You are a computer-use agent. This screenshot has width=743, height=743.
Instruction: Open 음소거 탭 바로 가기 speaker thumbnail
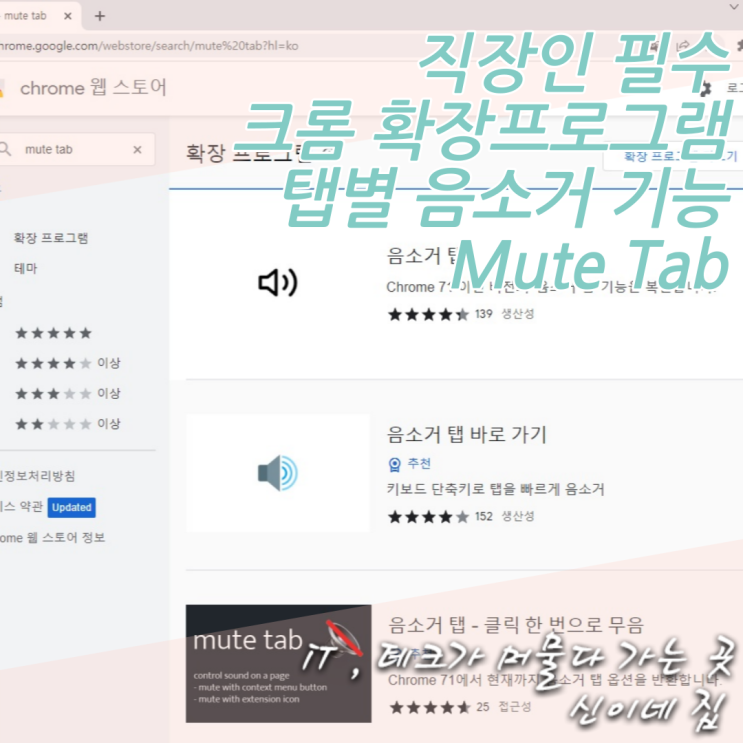point(278,473)
